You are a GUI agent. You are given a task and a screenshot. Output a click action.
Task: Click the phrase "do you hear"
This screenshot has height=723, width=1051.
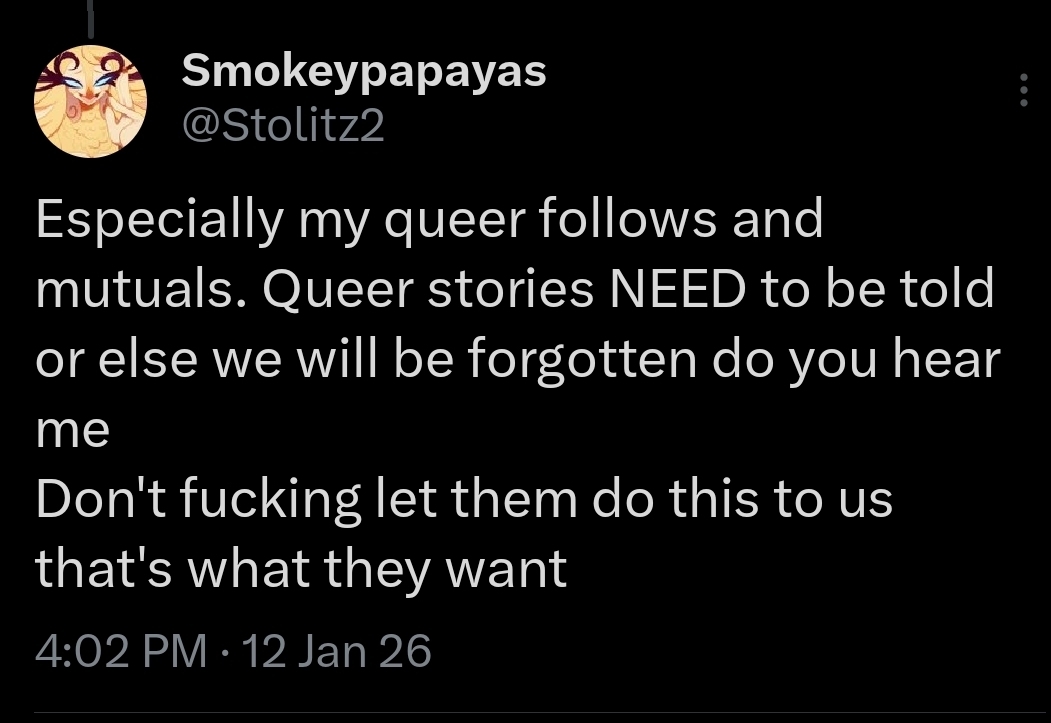pyautogui.click(x=856, y=359)
